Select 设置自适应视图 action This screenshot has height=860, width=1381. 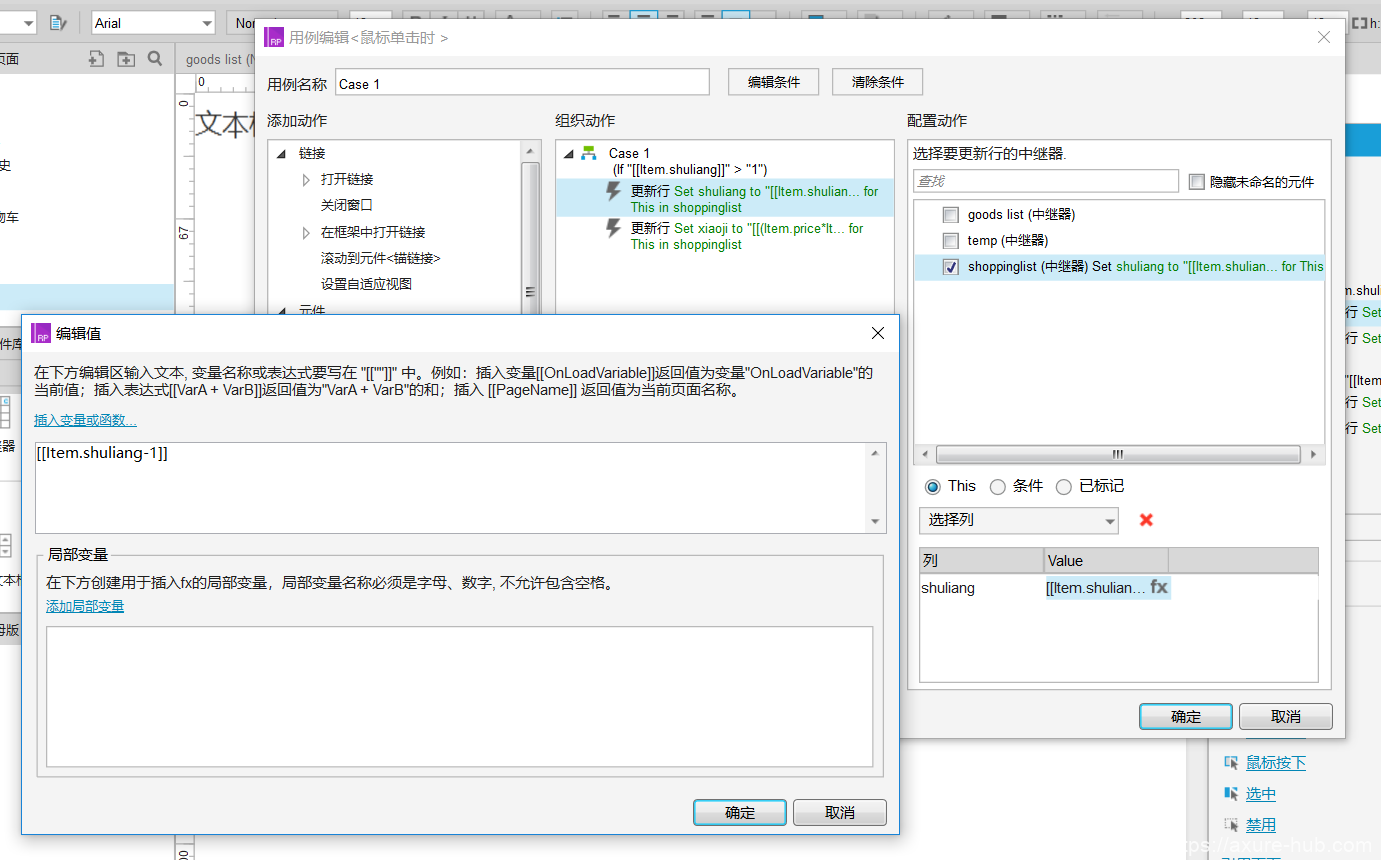pos(366,284)
